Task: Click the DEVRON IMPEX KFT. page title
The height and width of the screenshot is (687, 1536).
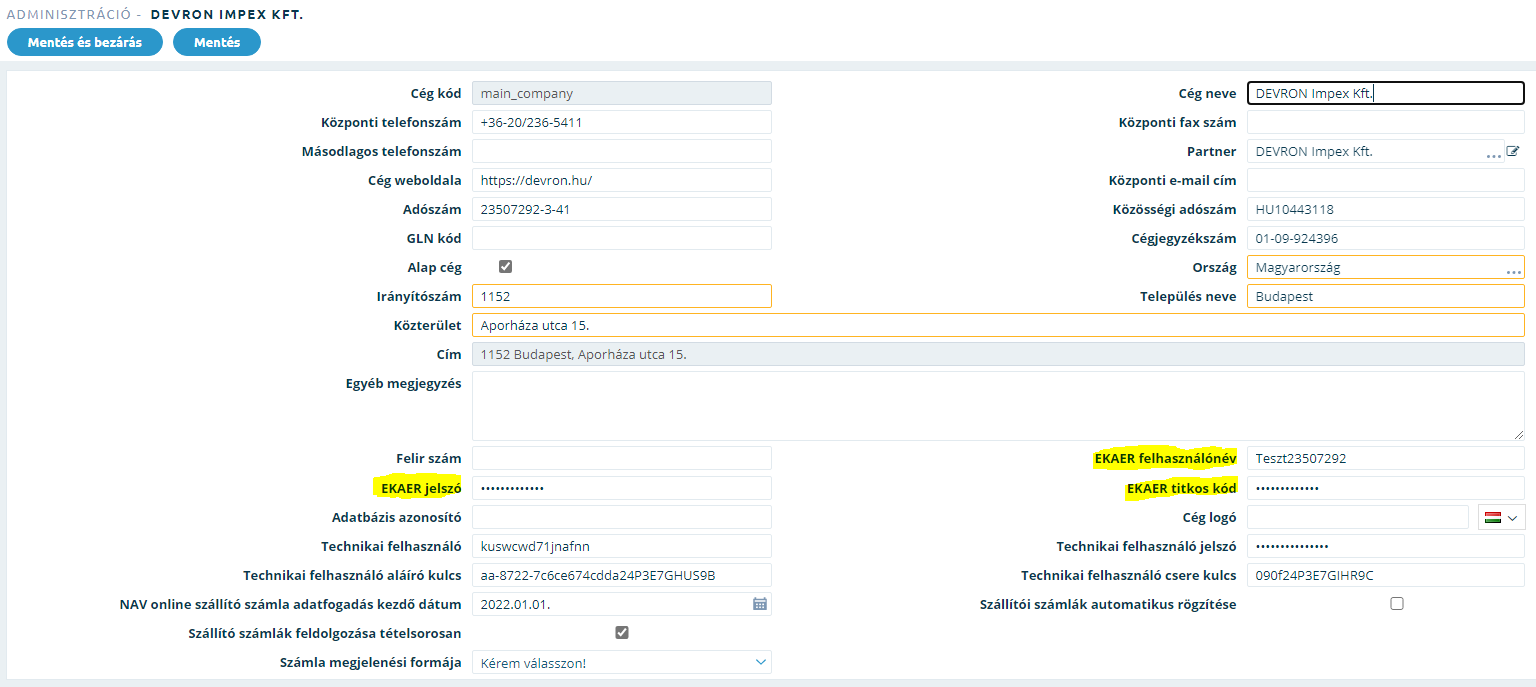Action: [x=227, y=15]
